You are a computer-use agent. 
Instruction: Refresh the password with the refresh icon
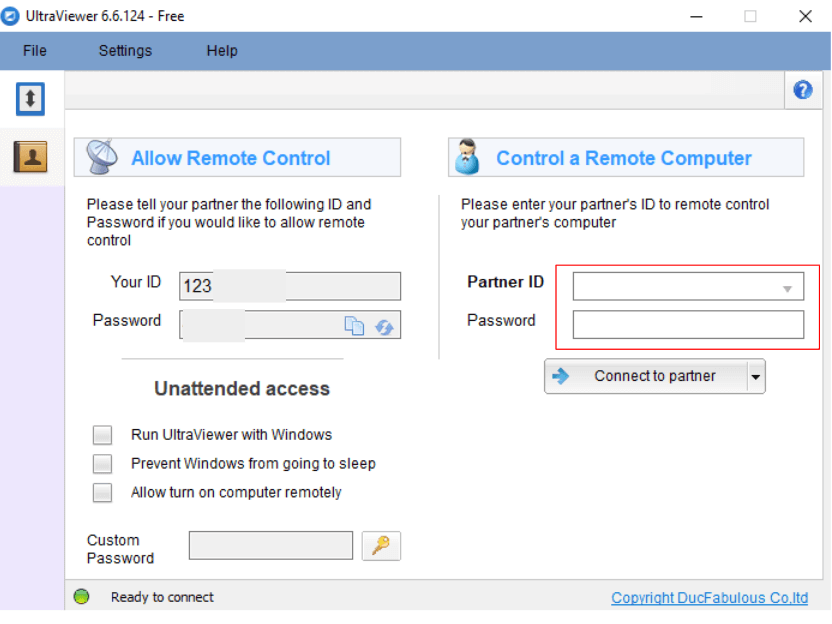(x=384, y=326)
